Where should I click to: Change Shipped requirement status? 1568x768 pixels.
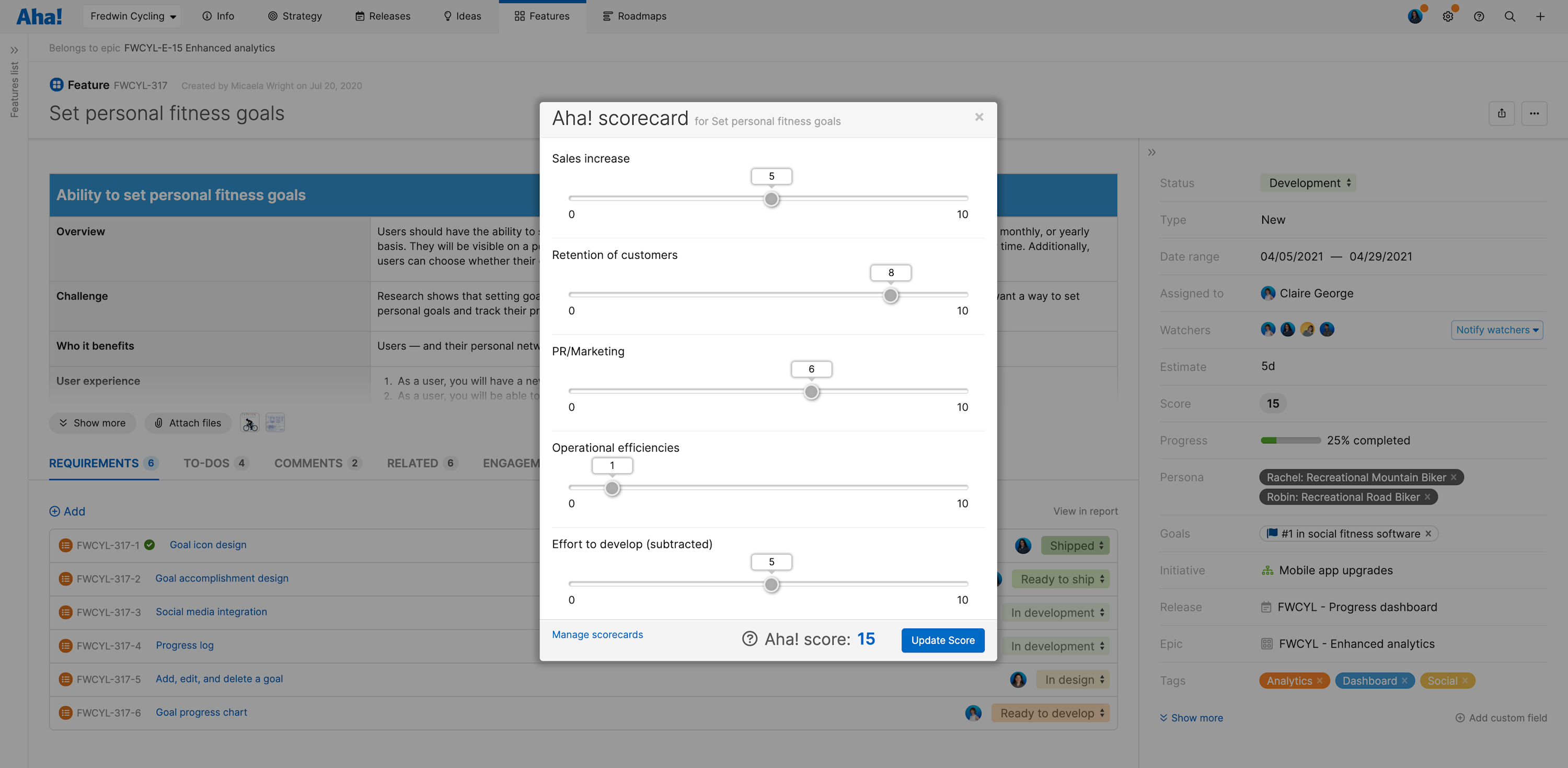tap(1075, 546)
